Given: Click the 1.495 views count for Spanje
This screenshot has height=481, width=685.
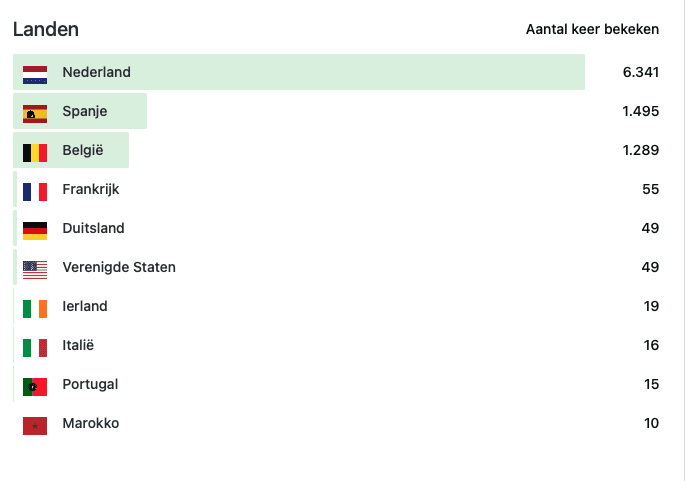Looking at the screenshot, I should (640, 112).
